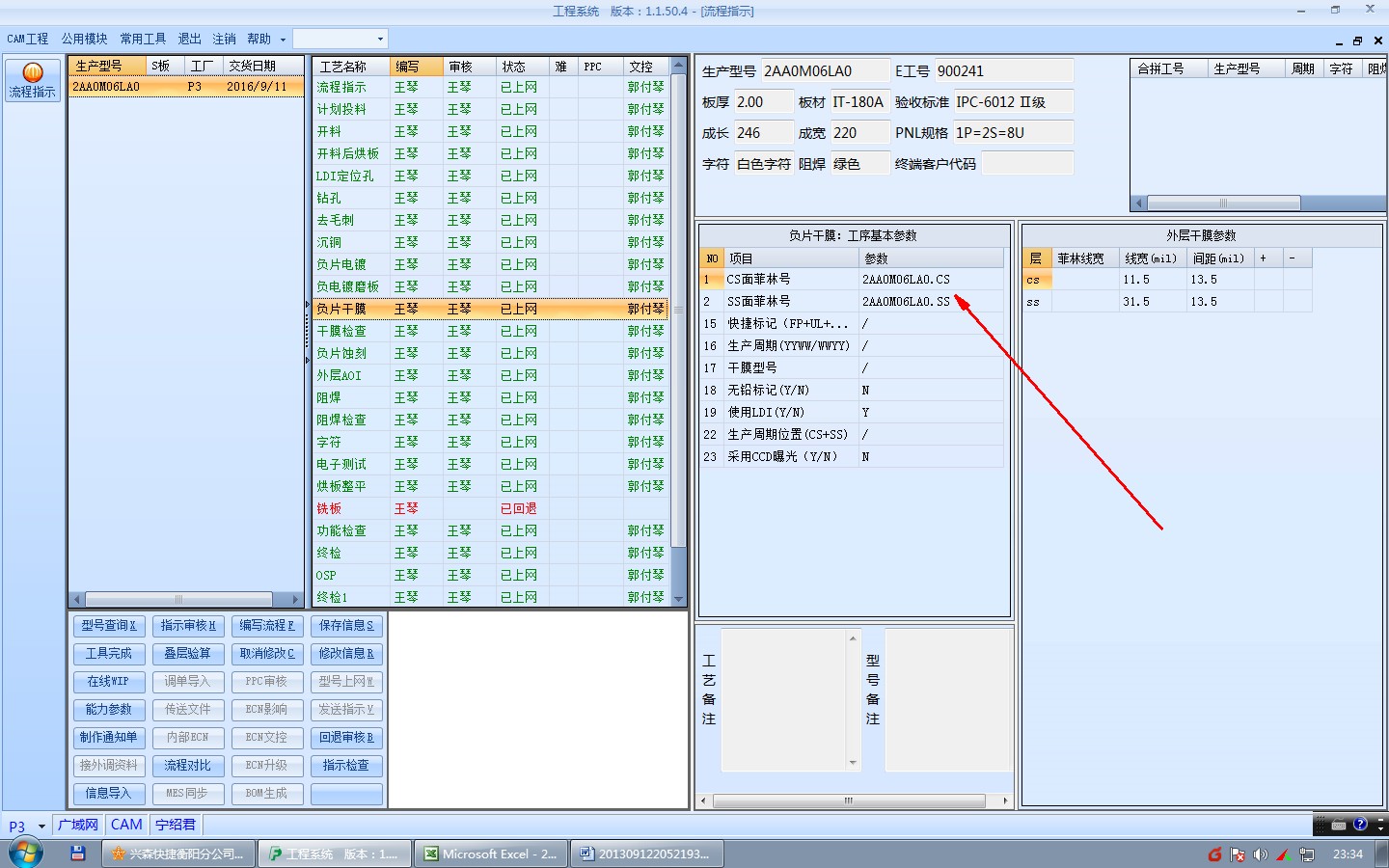
Task: Select the 负片干膜 highlighted process row
Action: (490, 309)
